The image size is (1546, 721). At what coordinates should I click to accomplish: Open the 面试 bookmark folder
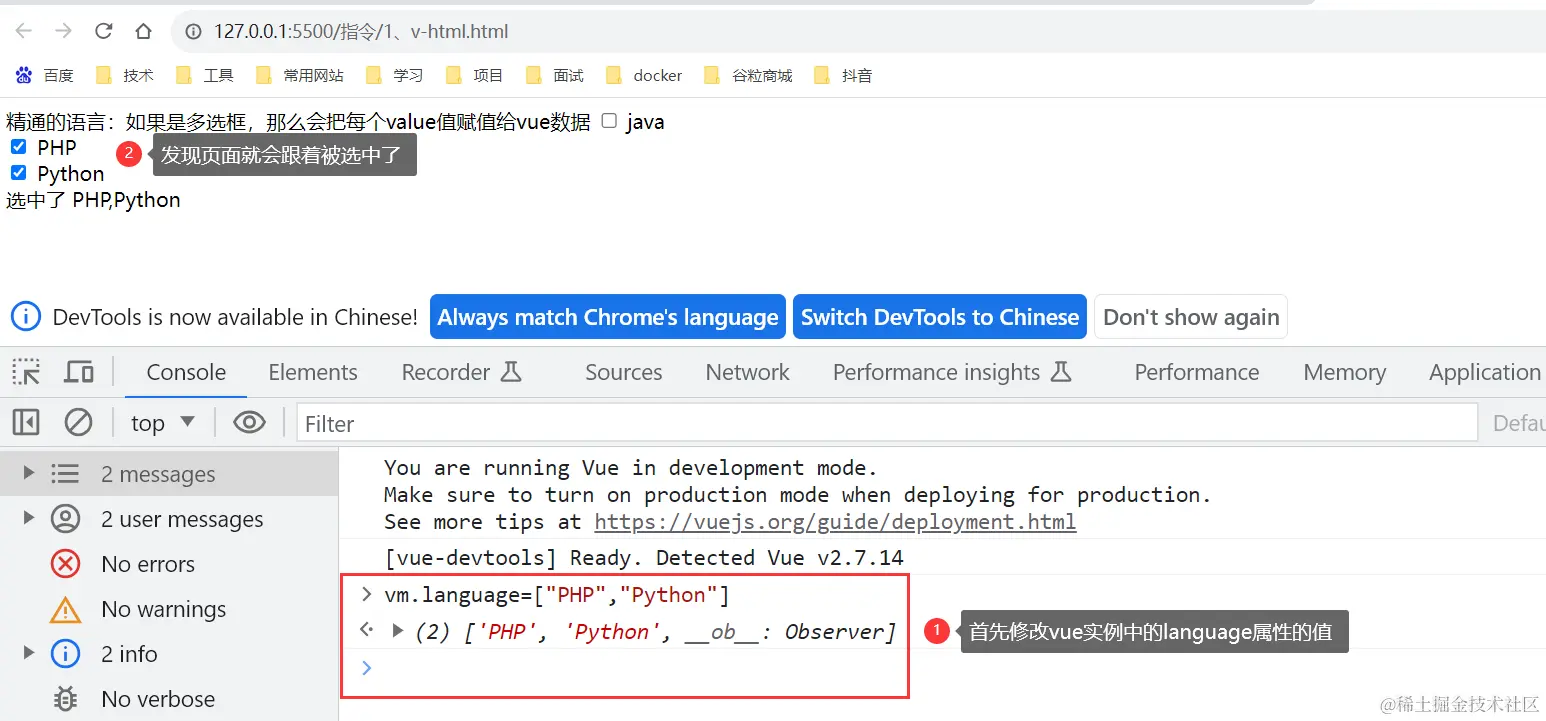[x=555, y=75]
